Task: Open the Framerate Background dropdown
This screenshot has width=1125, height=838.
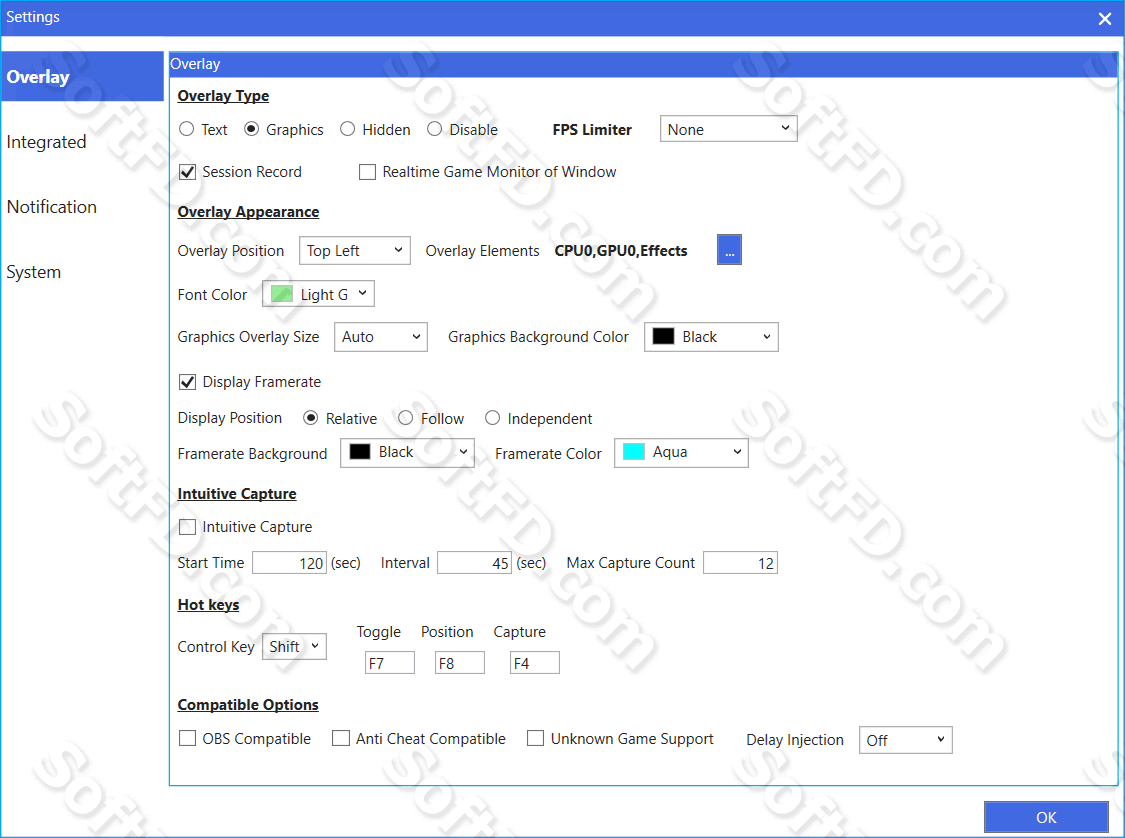Action: coord(407,452)
